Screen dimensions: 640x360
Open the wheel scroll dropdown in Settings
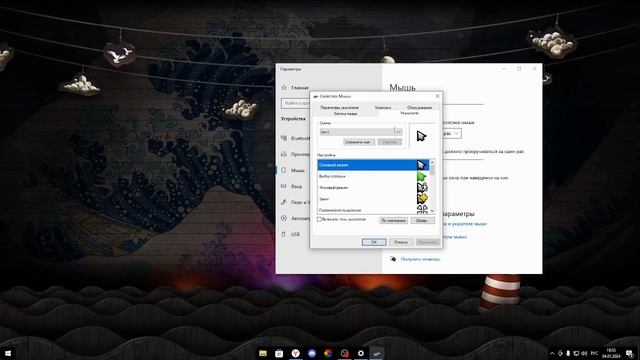click(452, 133)
